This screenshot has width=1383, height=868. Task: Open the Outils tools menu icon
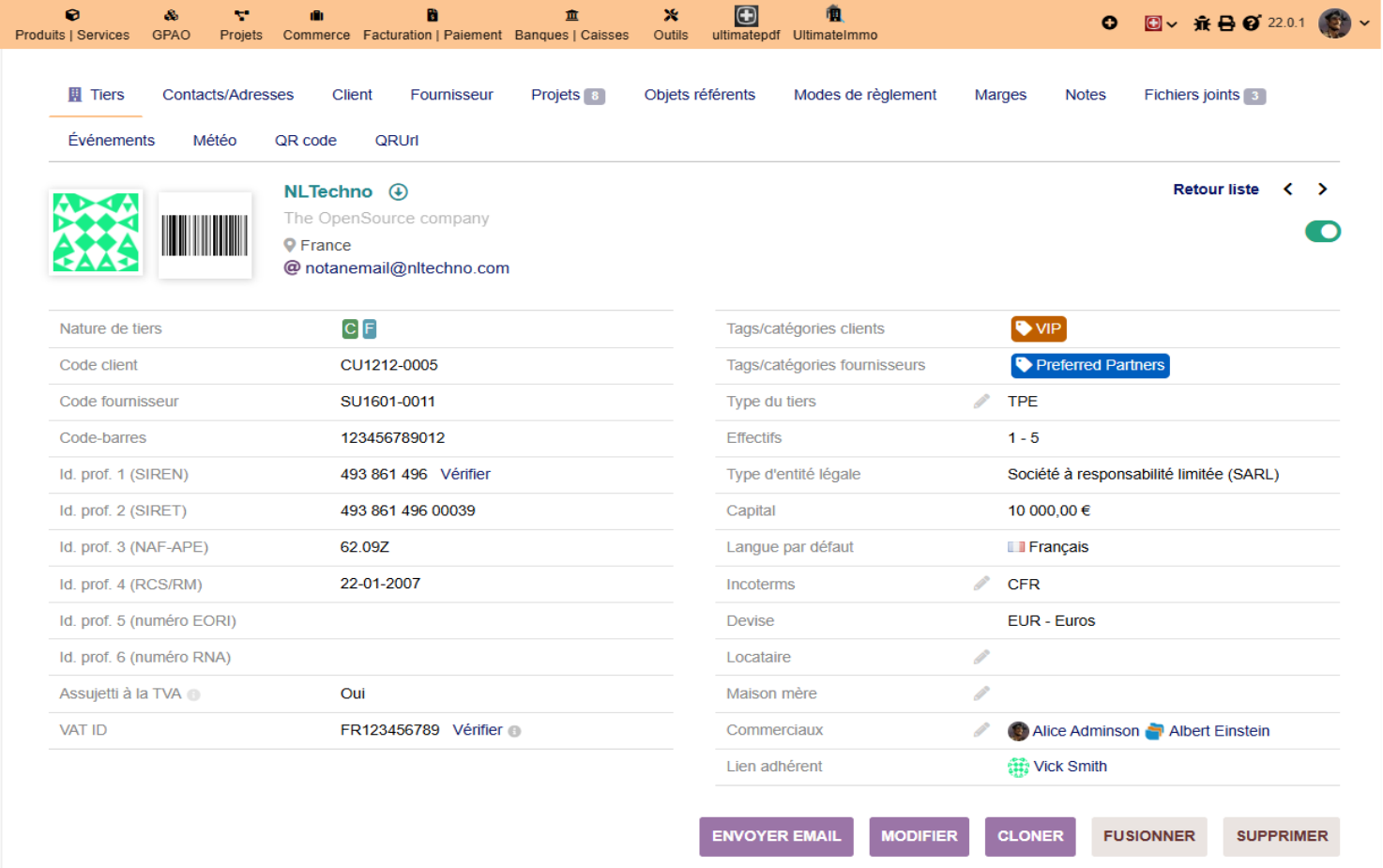[670, 15]
